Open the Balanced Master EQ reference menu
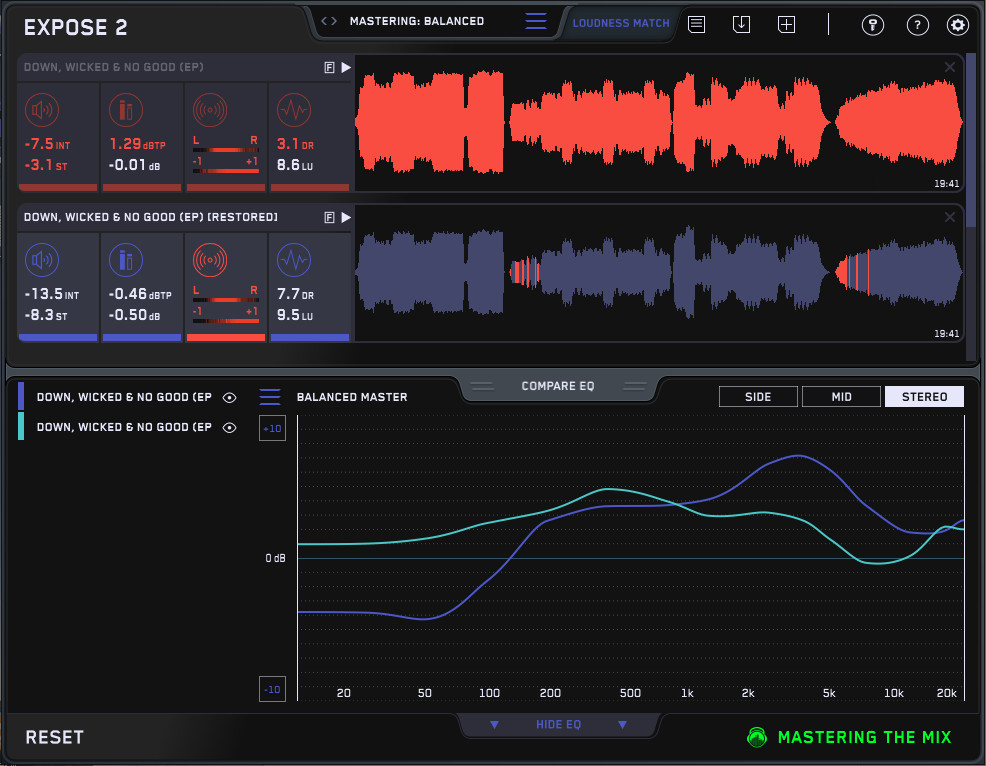Image resolution: width=986 pixels, height=766 pixels. [270, 397]
